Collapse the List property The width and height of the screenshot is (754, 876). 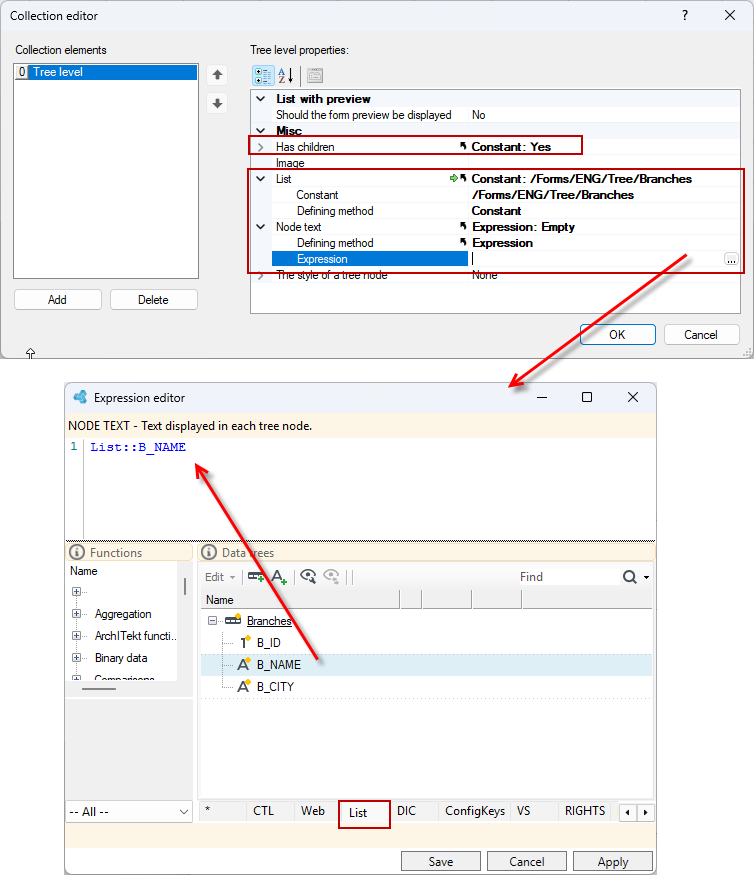(261, 179)
